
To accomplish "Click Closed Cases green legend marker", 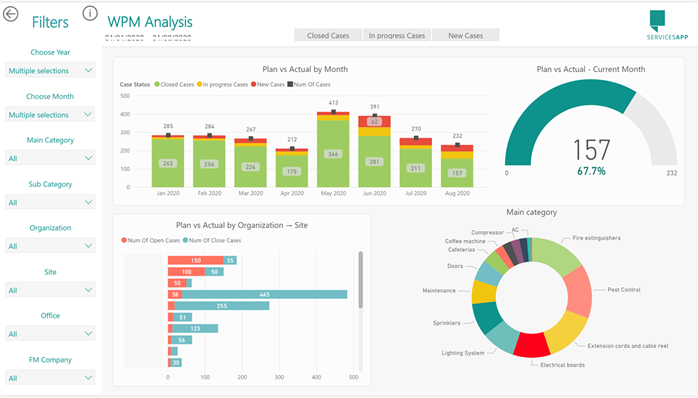I will 157,84.
